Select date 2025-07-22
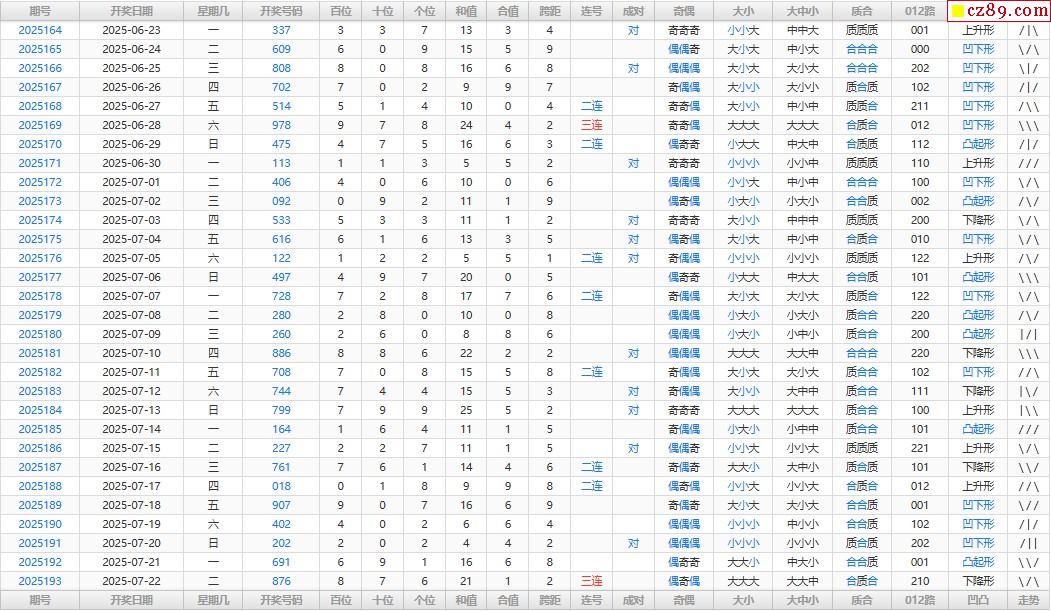The image size is (1051, 611). [131, 582]
